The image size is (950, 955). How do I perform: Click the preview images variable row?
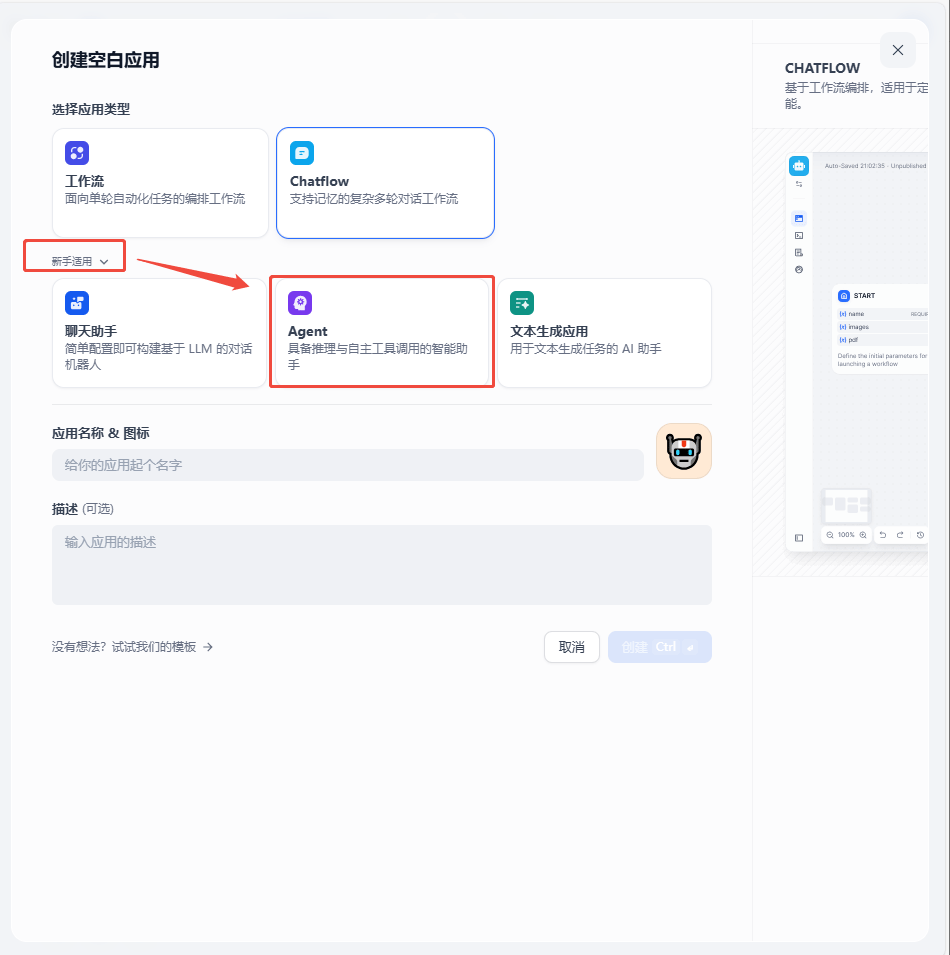click(883, 327)
